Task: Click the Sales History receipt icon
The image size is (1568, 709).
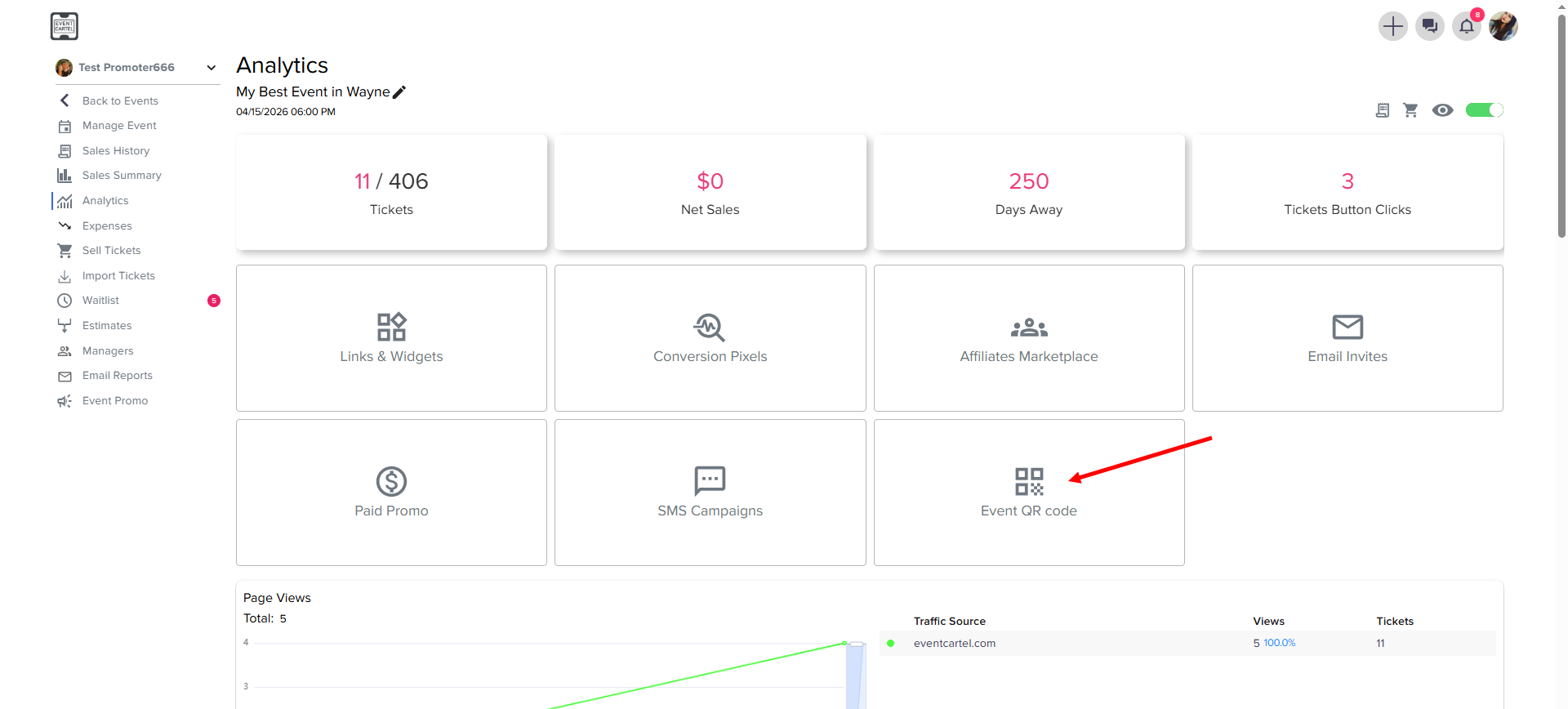Action: coord(65,151)
